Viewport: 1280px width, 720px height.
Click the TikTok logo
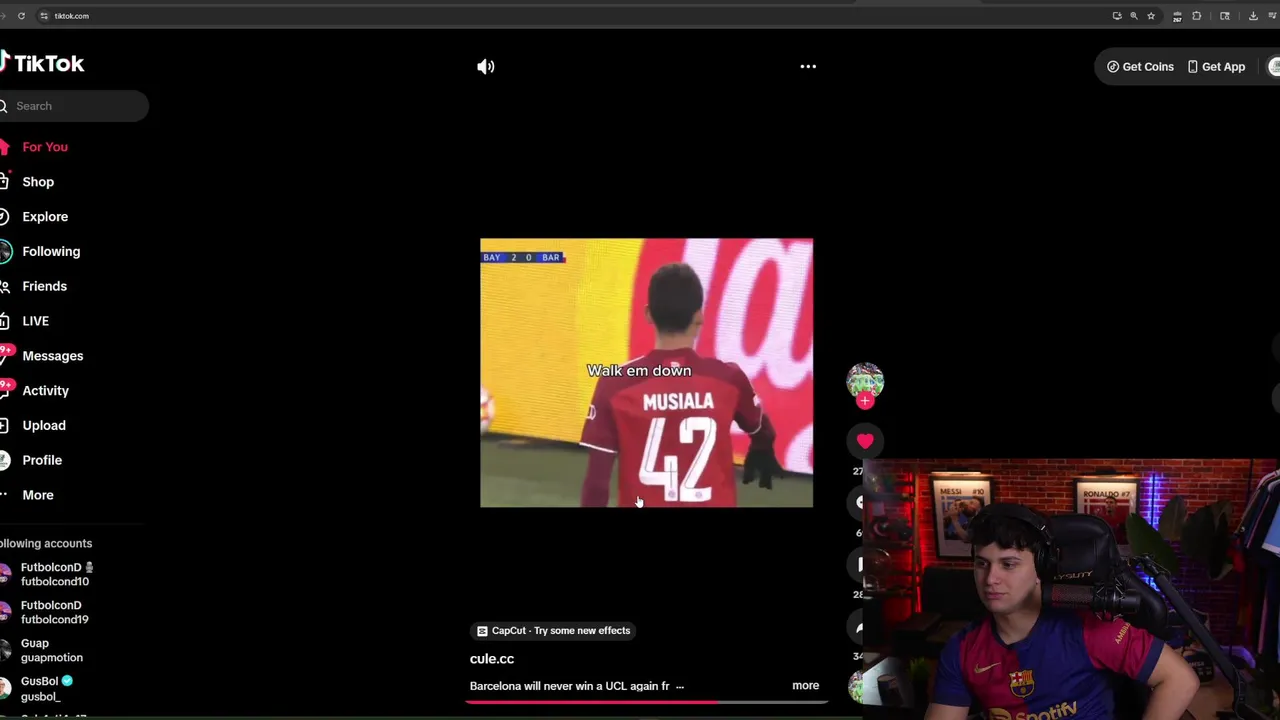point(42,63)
